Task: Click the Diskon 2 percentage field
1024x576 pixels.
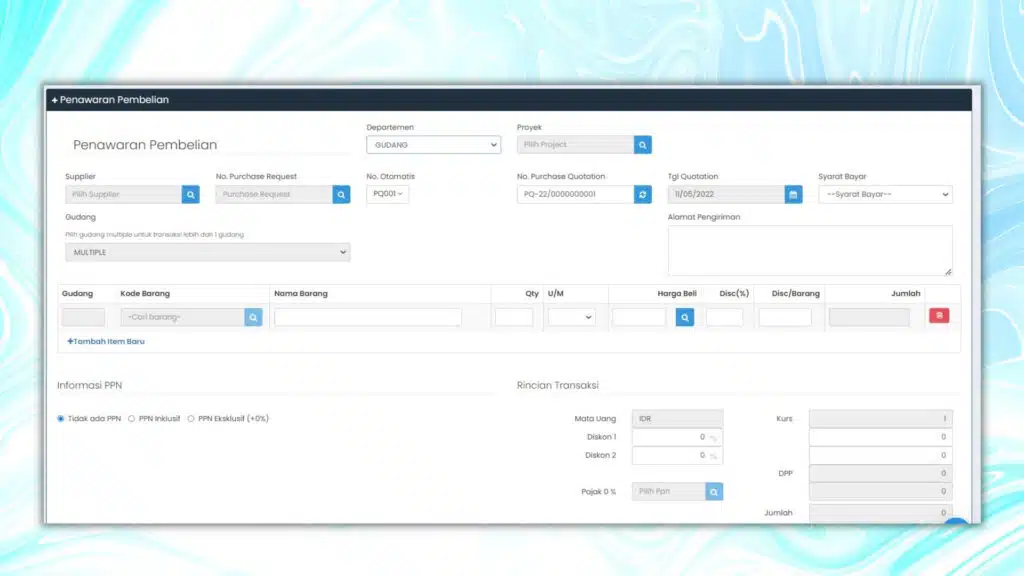Action: pos(677,455)
